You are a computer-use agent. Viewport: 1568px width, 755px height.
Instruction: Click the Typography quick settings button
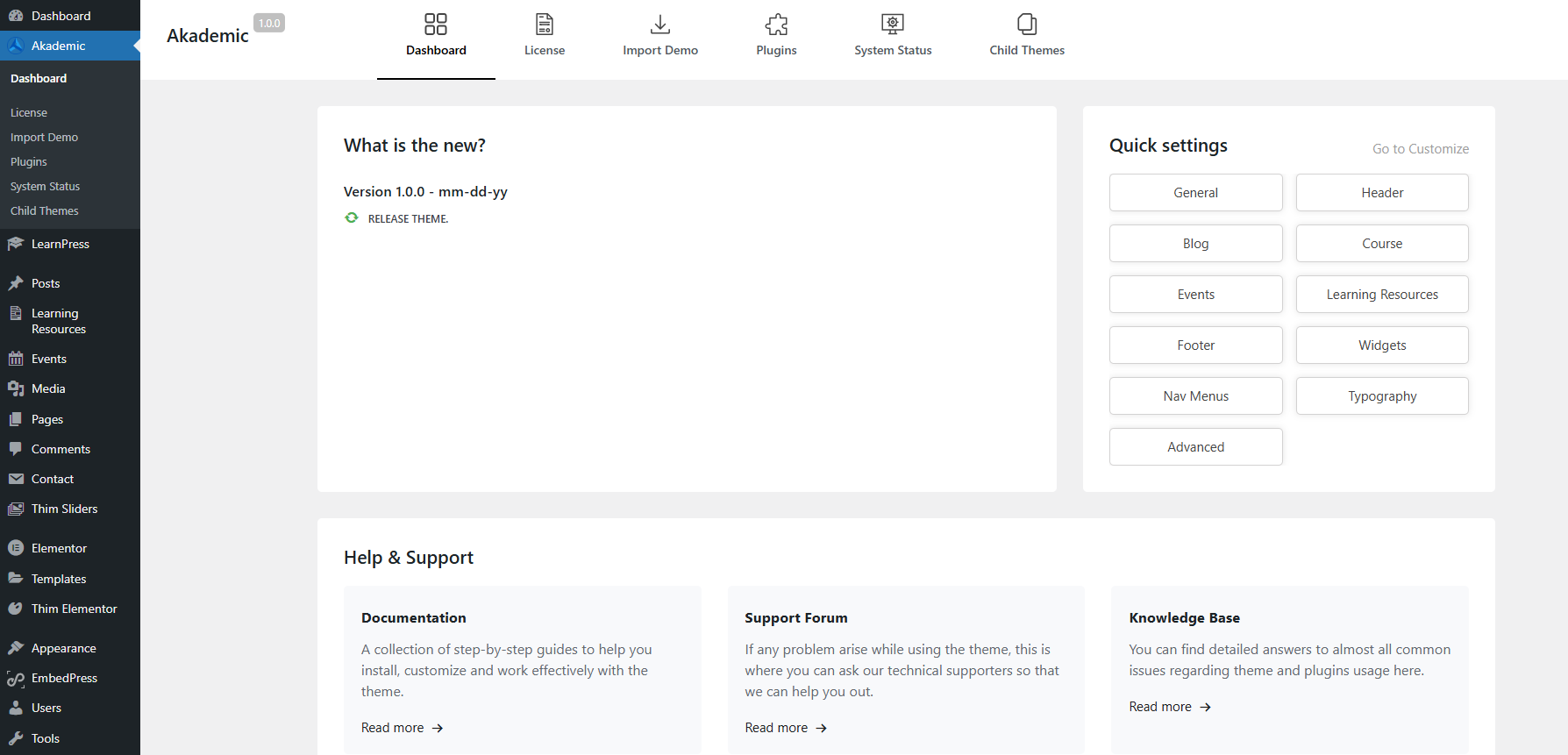[1381, 396]
